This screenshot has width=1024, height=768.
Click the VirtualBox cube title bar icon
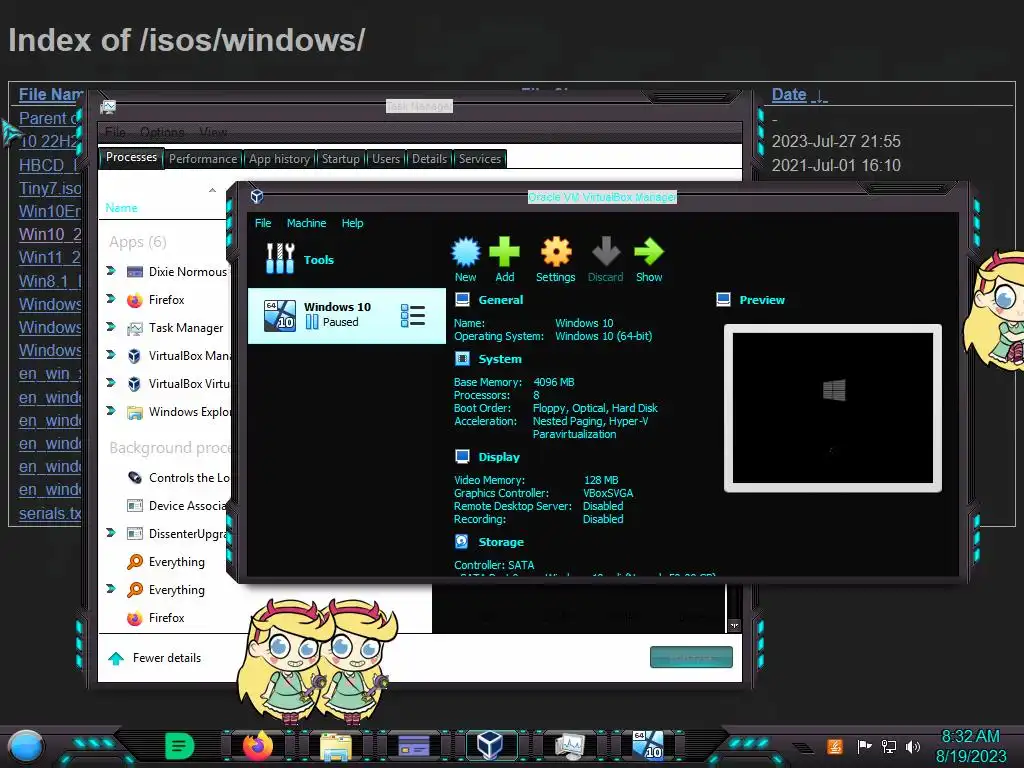pos(257,196)
